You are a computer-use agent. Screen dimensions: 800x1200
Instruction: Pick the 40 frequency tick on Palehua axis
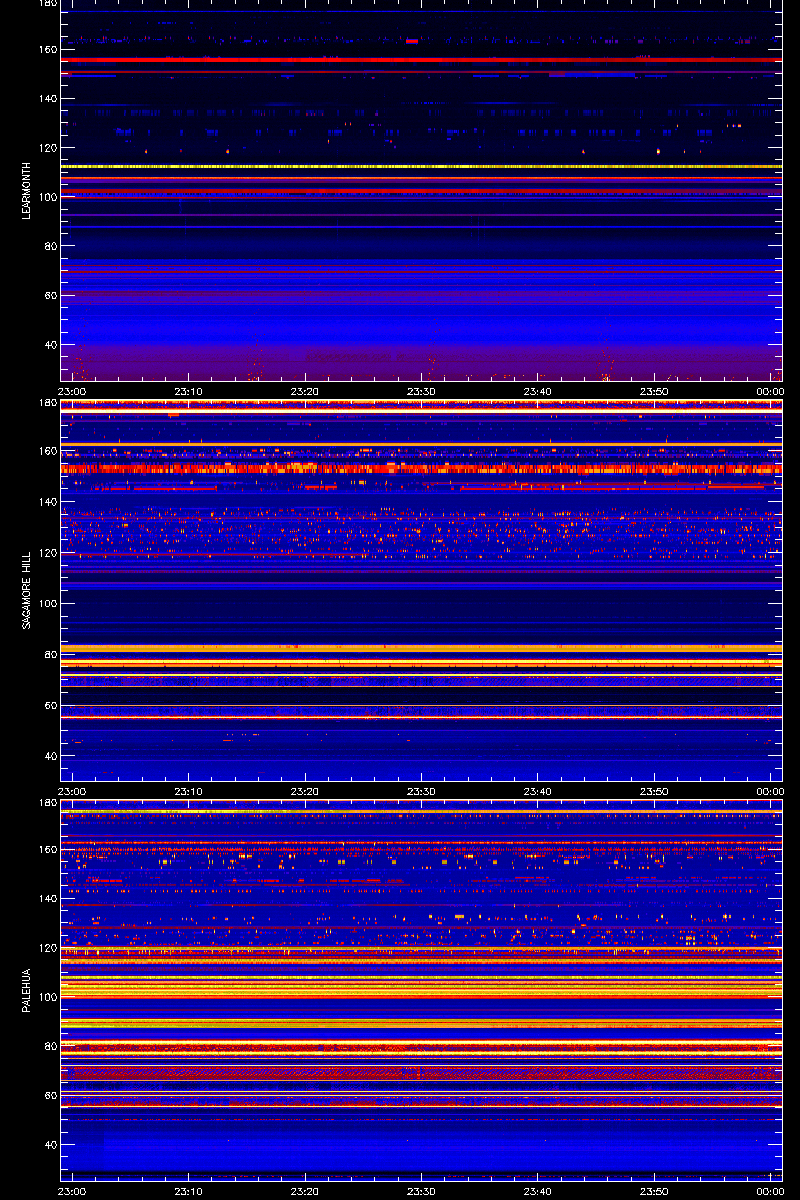coord(51,1145)
